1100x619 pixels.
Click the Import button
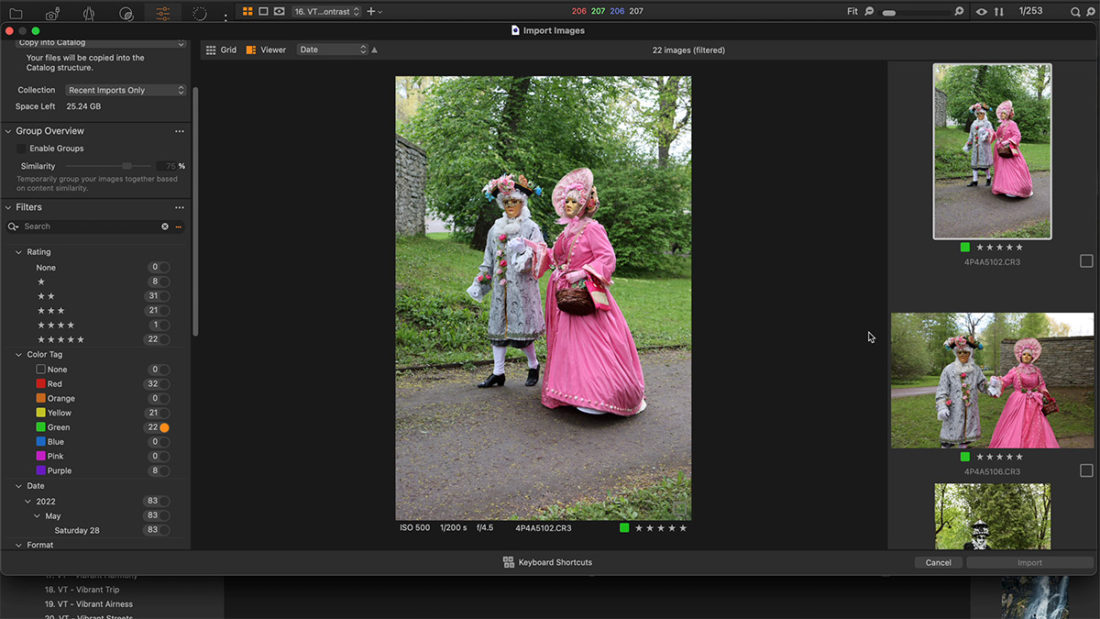[1029, 562]
